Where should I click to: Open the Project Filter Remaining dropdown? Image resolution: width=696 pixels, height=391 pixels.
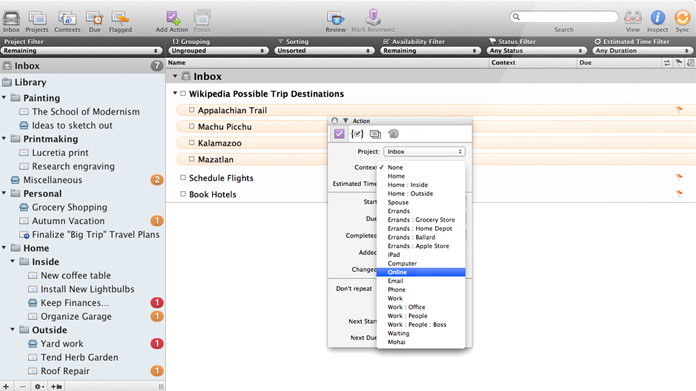click(81, 51)
